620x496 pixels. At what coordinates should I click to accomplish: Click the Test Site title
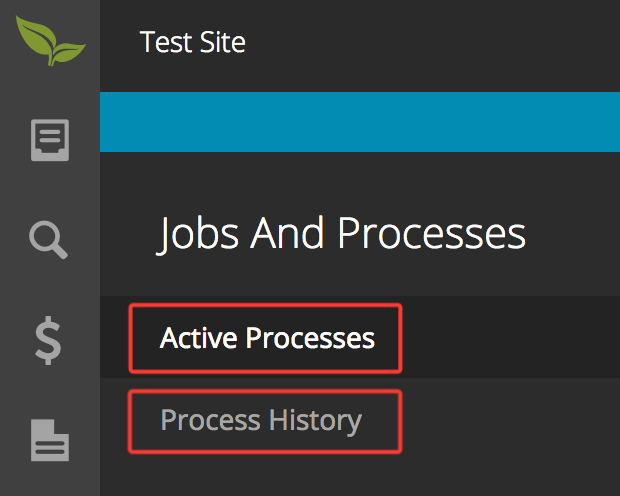193,42
